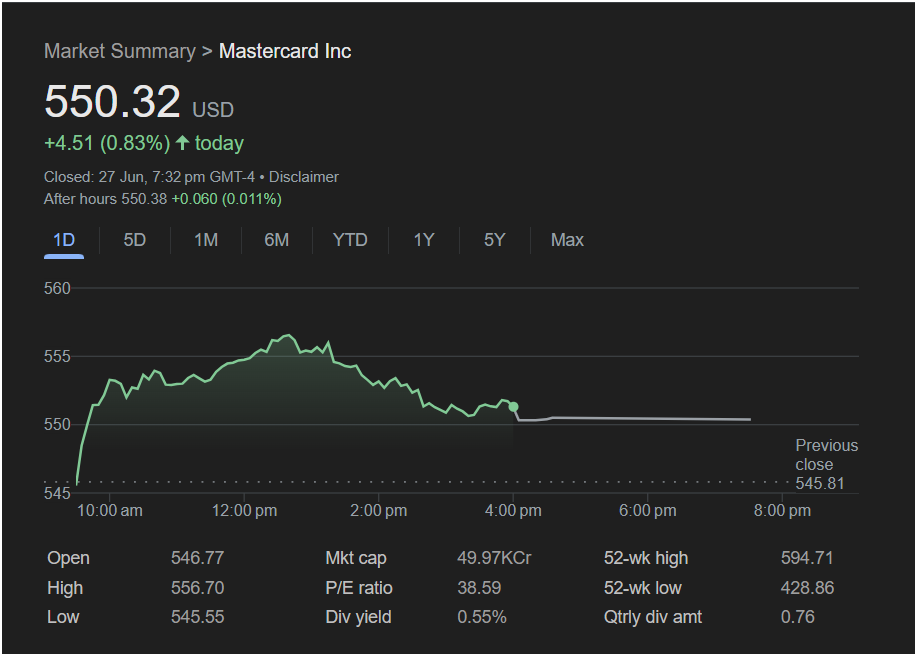Click the Mkt cap label
Image resolution: width=917 pixels, height=656 pixels.
(356, 558)
